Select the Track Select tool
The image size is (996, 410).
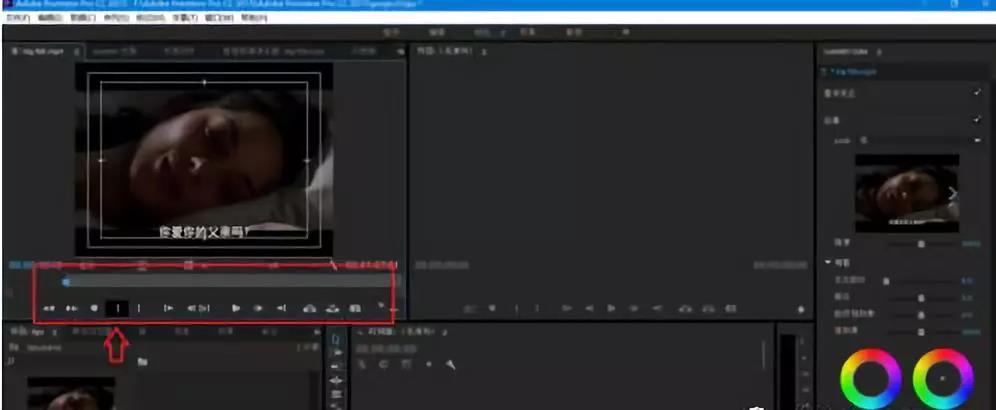click(337, 352)
